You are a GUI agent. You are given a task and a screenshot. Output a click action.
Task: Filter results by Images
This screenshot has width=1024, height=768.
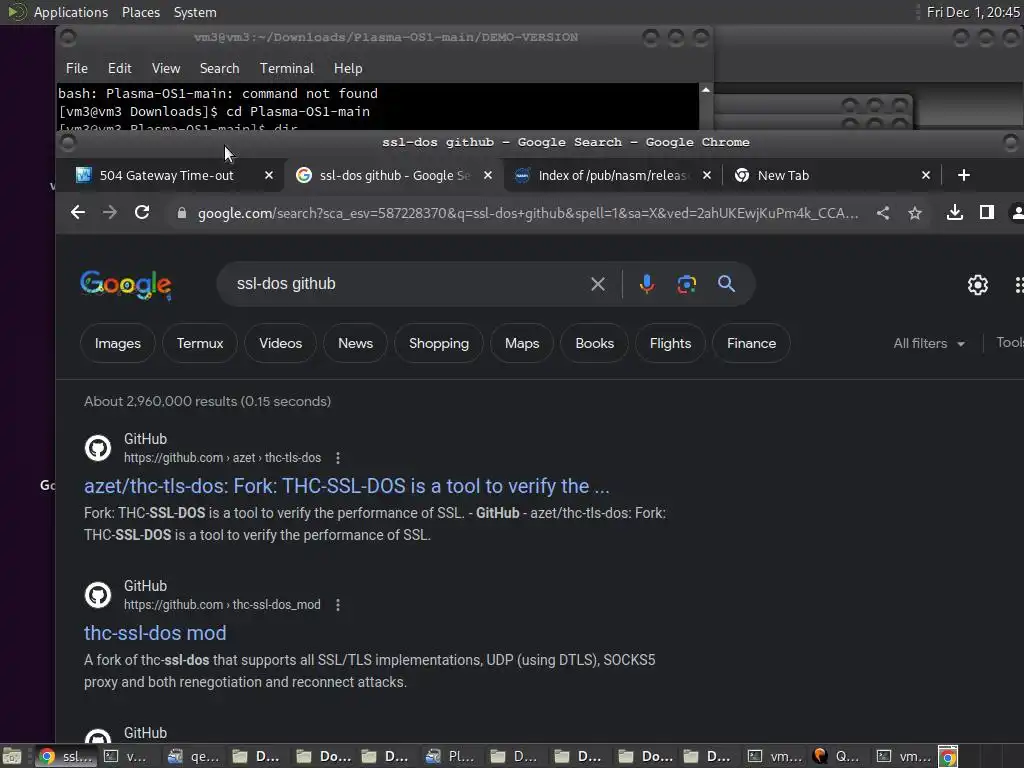click(118, 343)
